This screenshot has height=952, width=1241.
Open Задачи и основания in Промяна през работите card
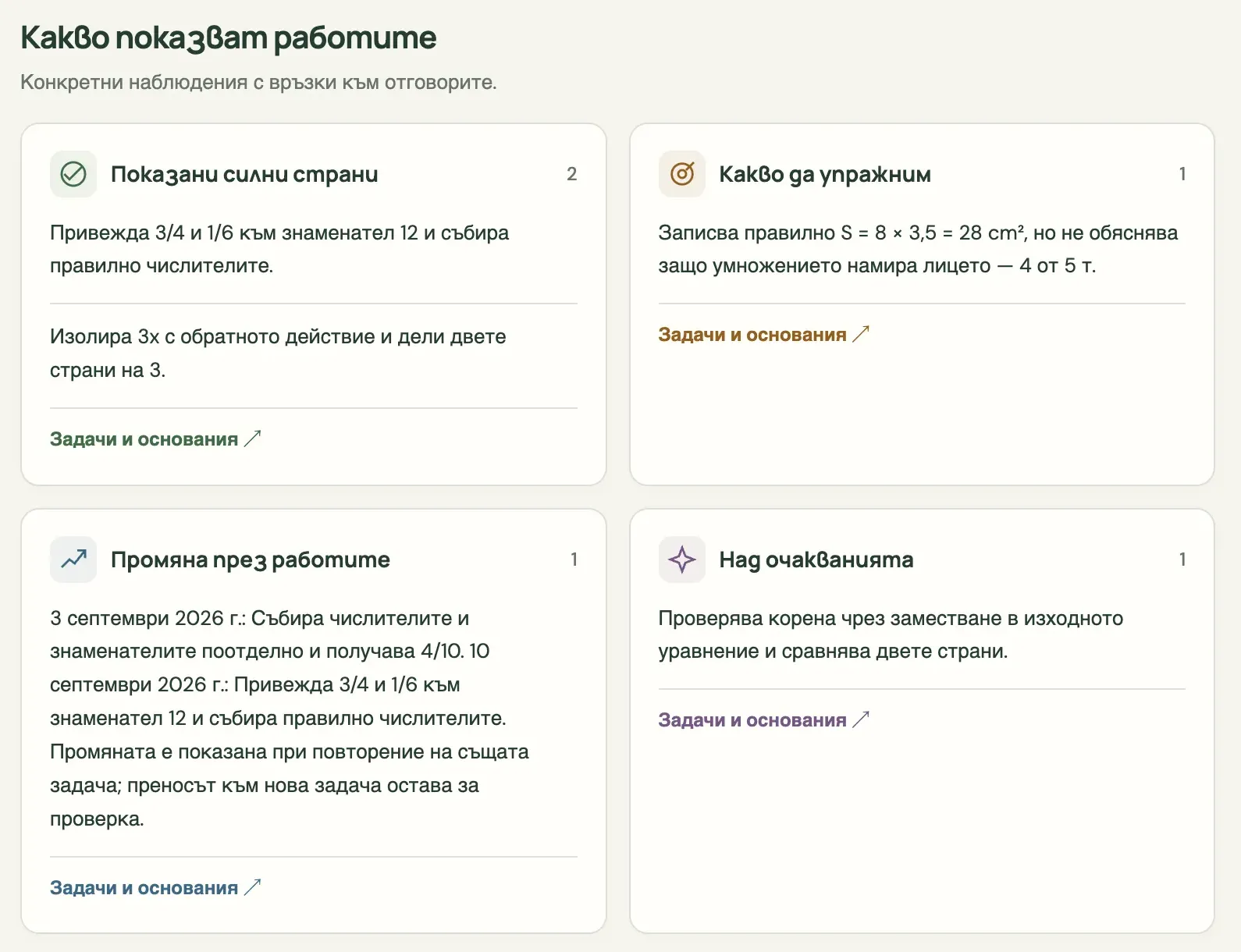pyautogui.click(x=155, y=888)
